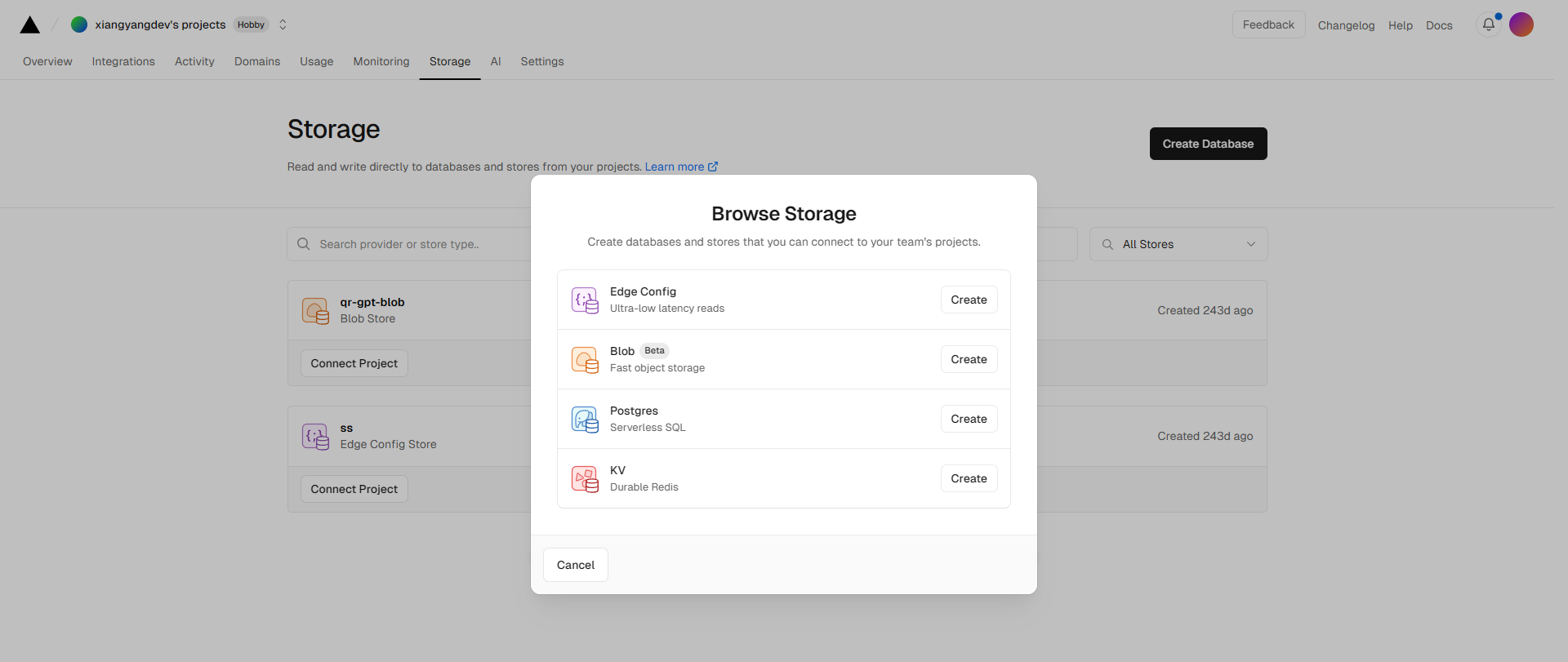Open the Feedback button
1568x662 pixels.
click(1268, 24)
